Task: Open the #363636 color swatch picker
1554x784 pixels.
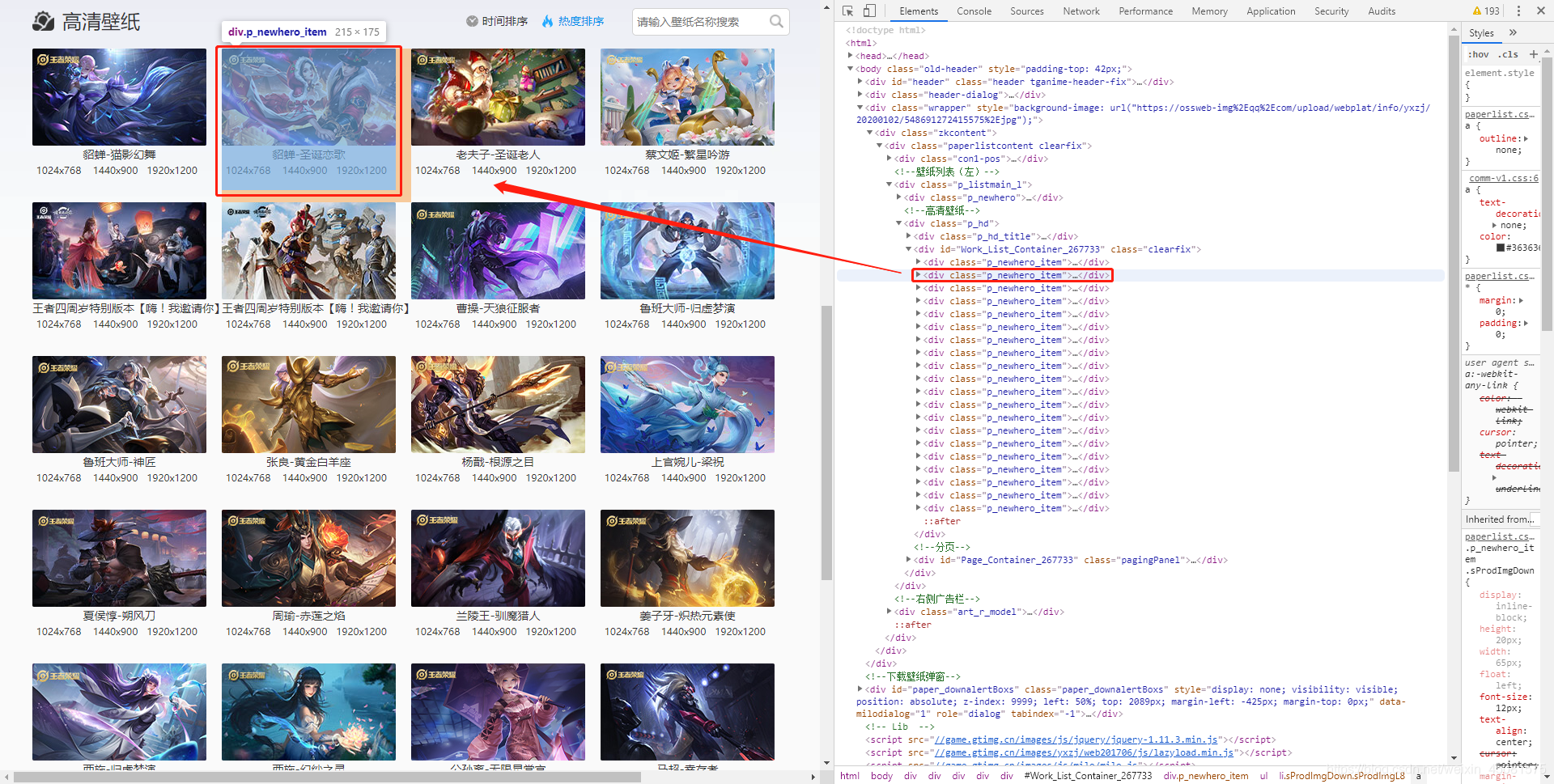Action: (x=1501, y=248)
